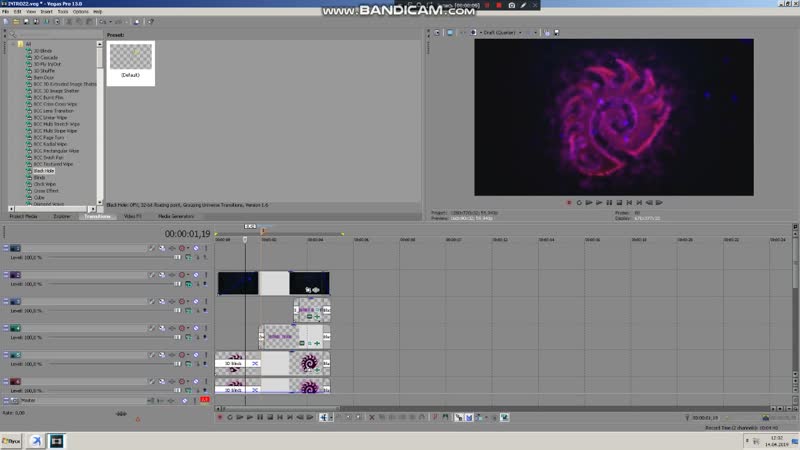Pause the video preview

tap(609, 203)
